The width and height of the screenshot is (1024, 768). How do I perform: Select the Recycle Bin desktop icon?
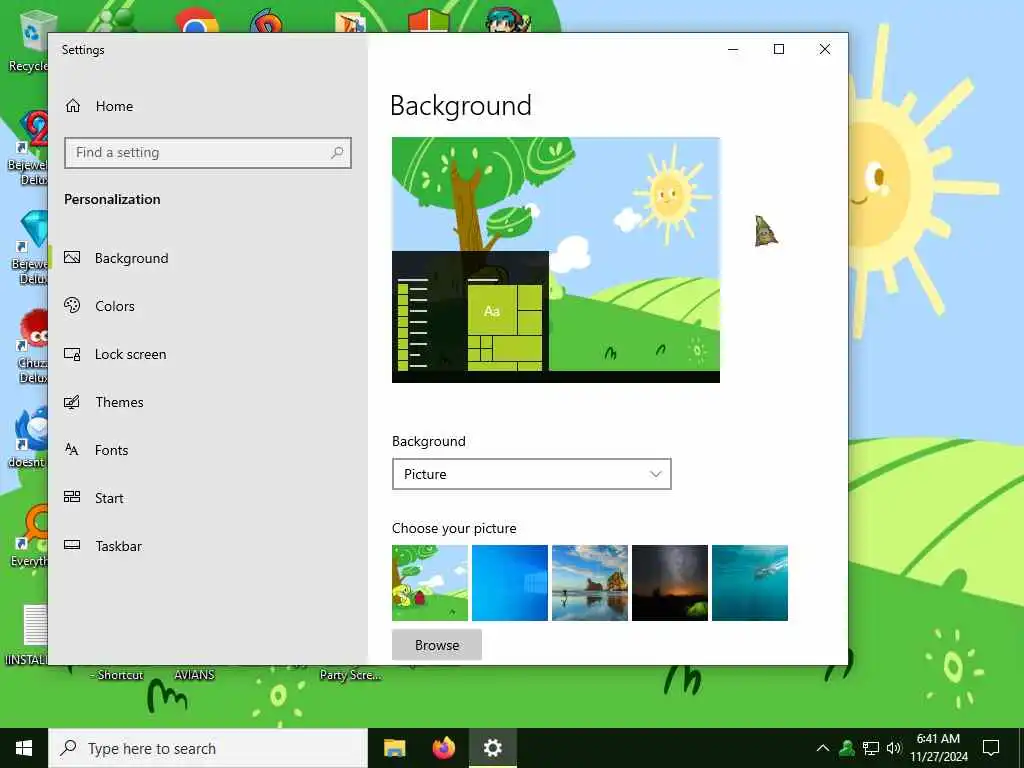29,40
